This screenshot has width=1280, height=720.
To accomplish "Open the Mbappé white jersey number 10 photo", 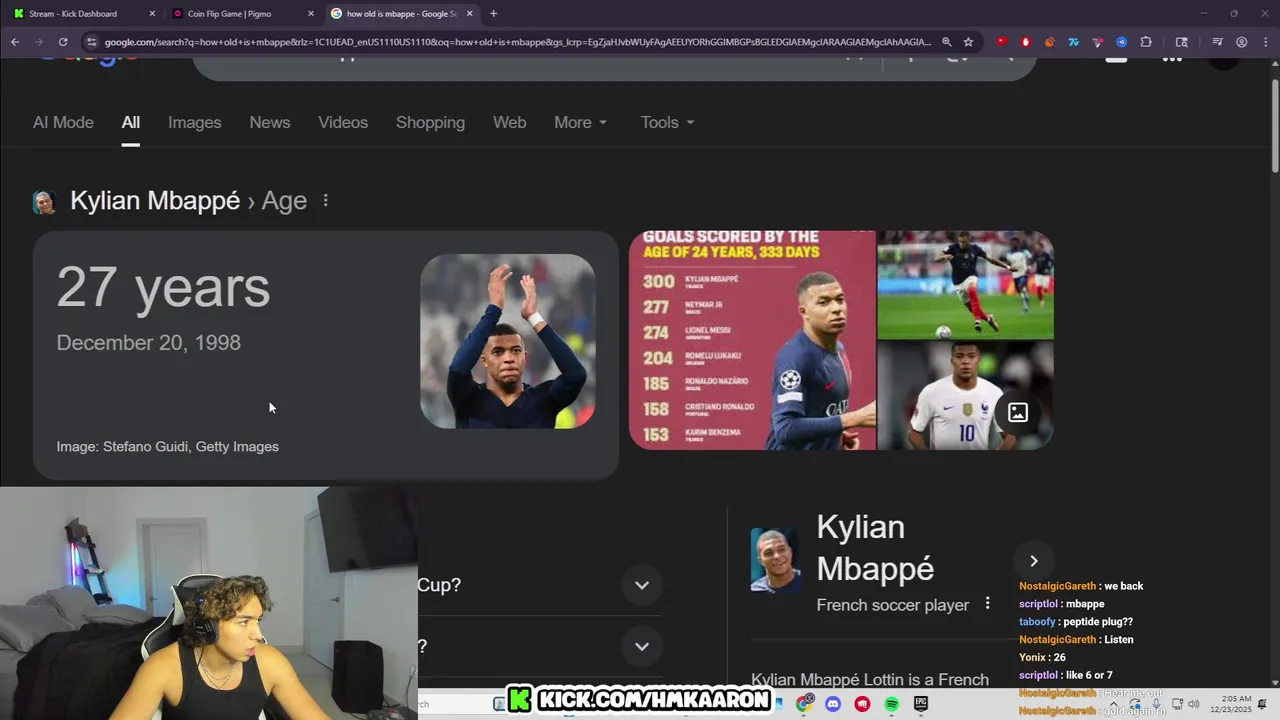I will point(965,396).
